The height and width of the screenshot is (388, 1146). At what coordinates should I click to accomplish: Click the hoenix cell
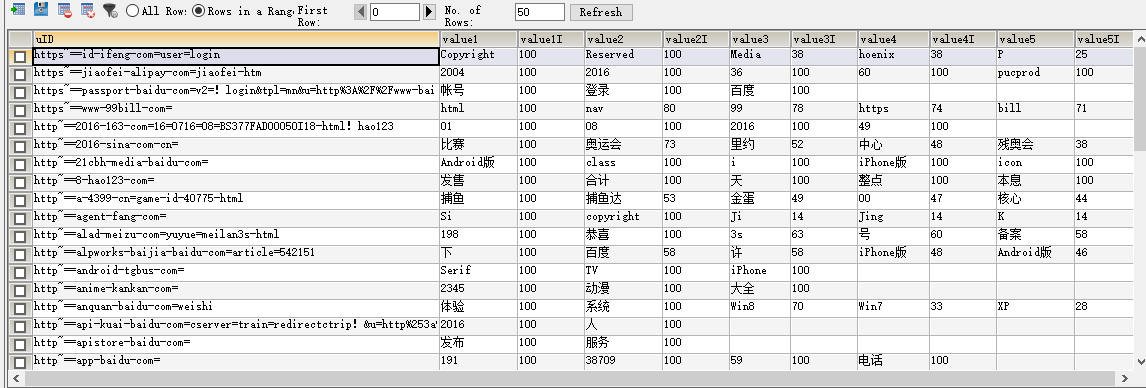893,56
